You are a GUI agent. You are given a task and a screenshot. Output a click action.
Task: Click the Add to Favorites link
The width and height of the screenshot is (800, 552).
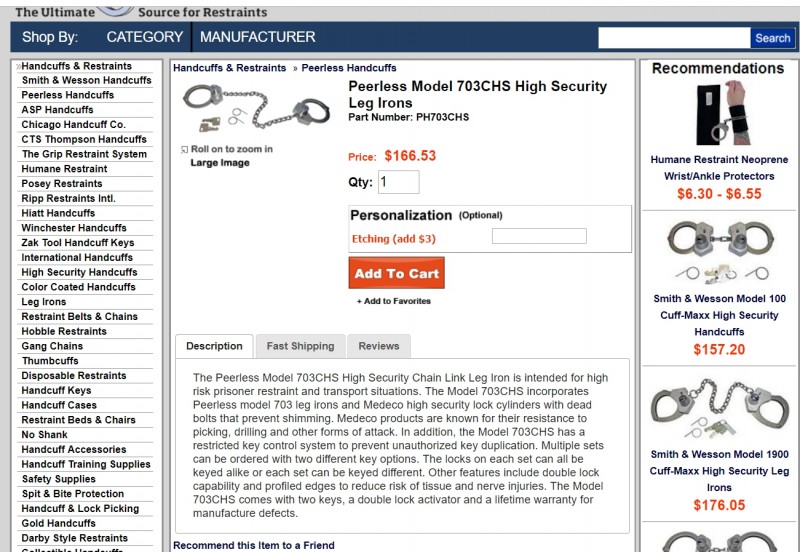[x=394, y=301]
